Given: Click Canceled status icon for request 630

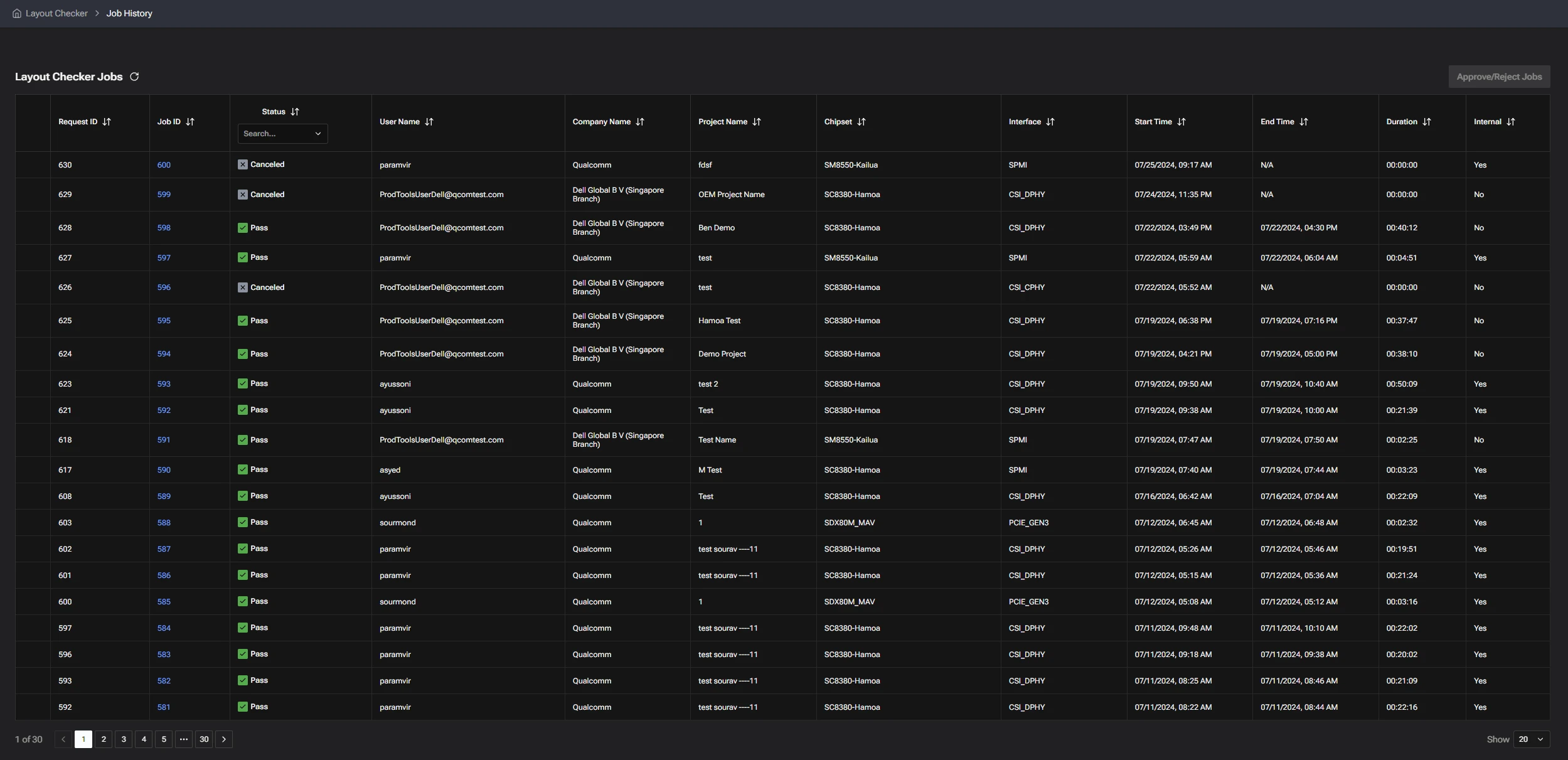Looking at the screenshot, I should tap(243, 164).
